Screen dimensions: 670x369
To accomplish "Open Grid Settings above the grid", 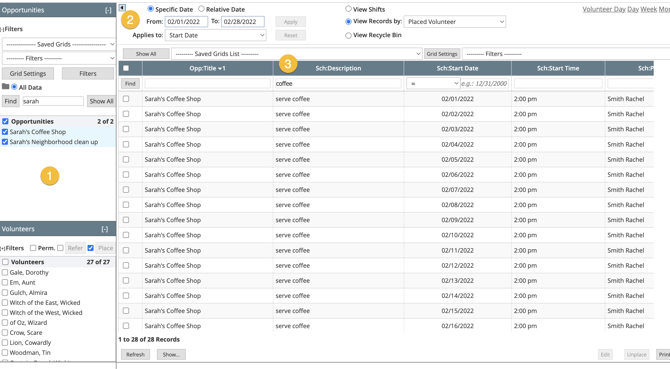I will (x=442, y=54).
